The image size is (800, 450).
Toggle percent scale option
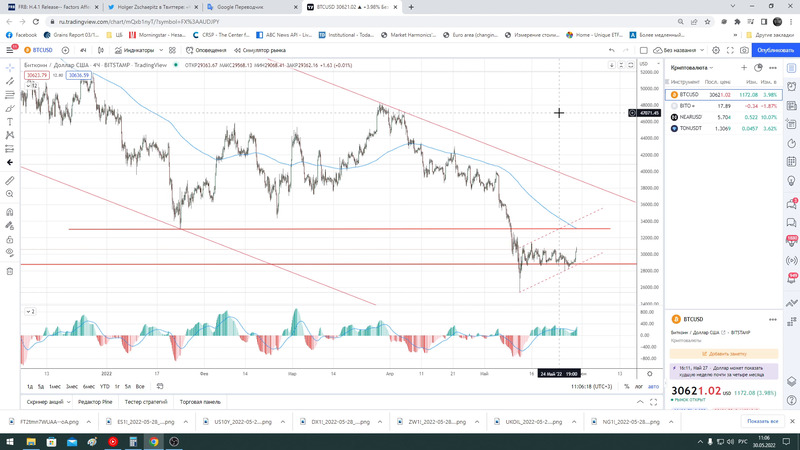(x=627, y=386)
